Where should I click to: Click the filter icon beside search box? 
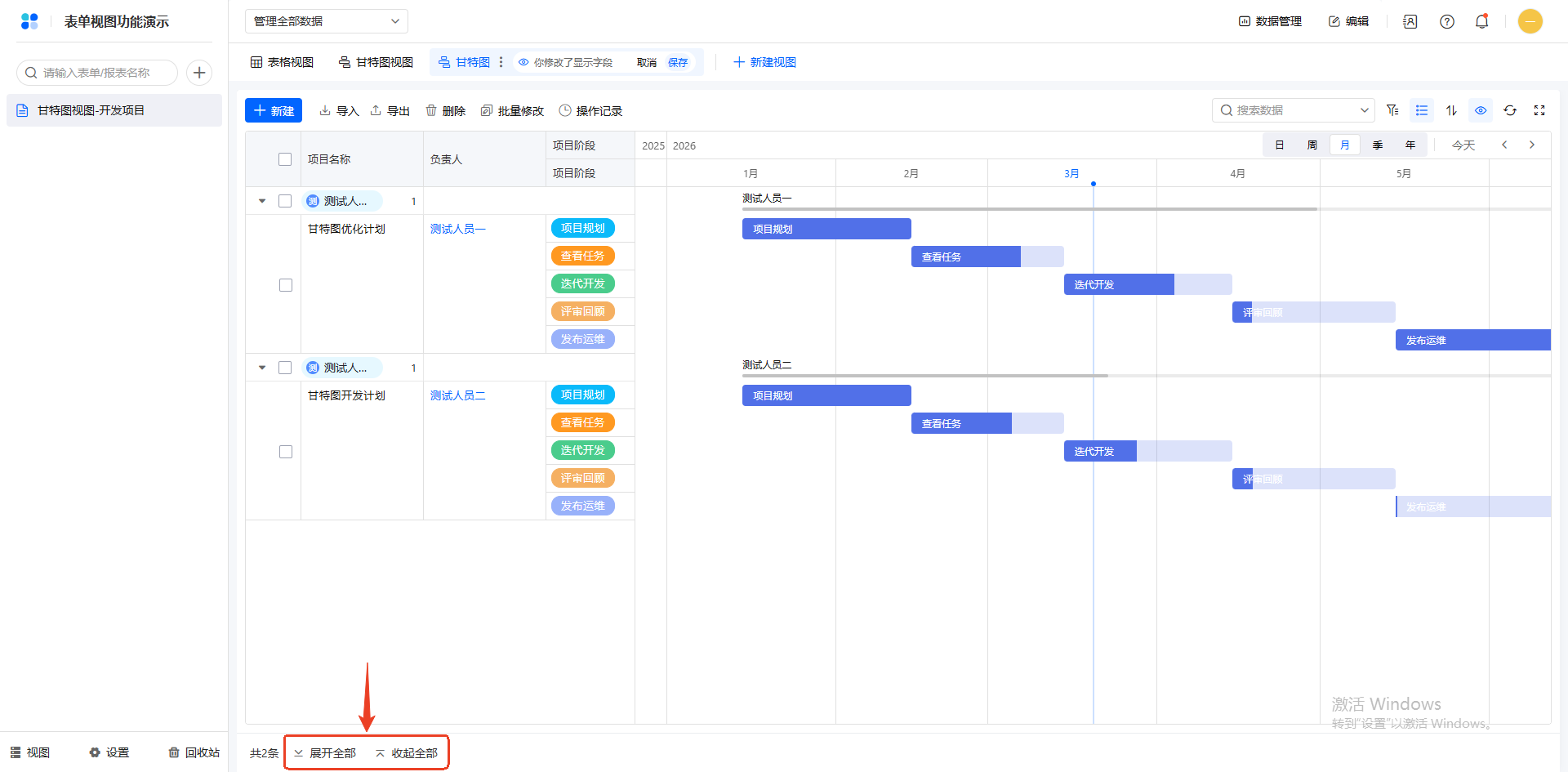(x=1392, y=110)
